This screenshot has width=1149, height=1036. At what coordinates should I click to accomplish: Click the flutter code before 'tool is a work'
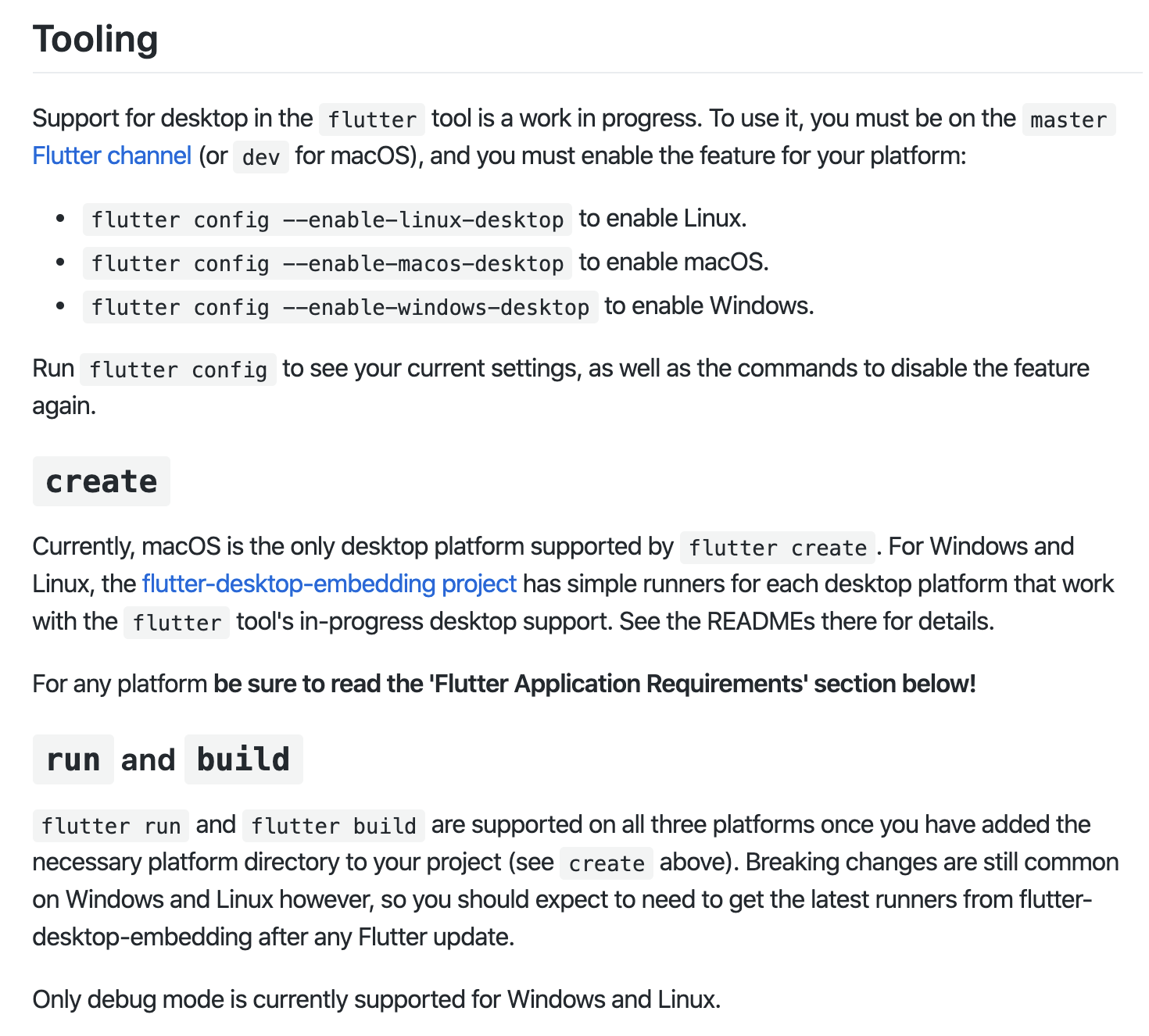click(372, 120)
